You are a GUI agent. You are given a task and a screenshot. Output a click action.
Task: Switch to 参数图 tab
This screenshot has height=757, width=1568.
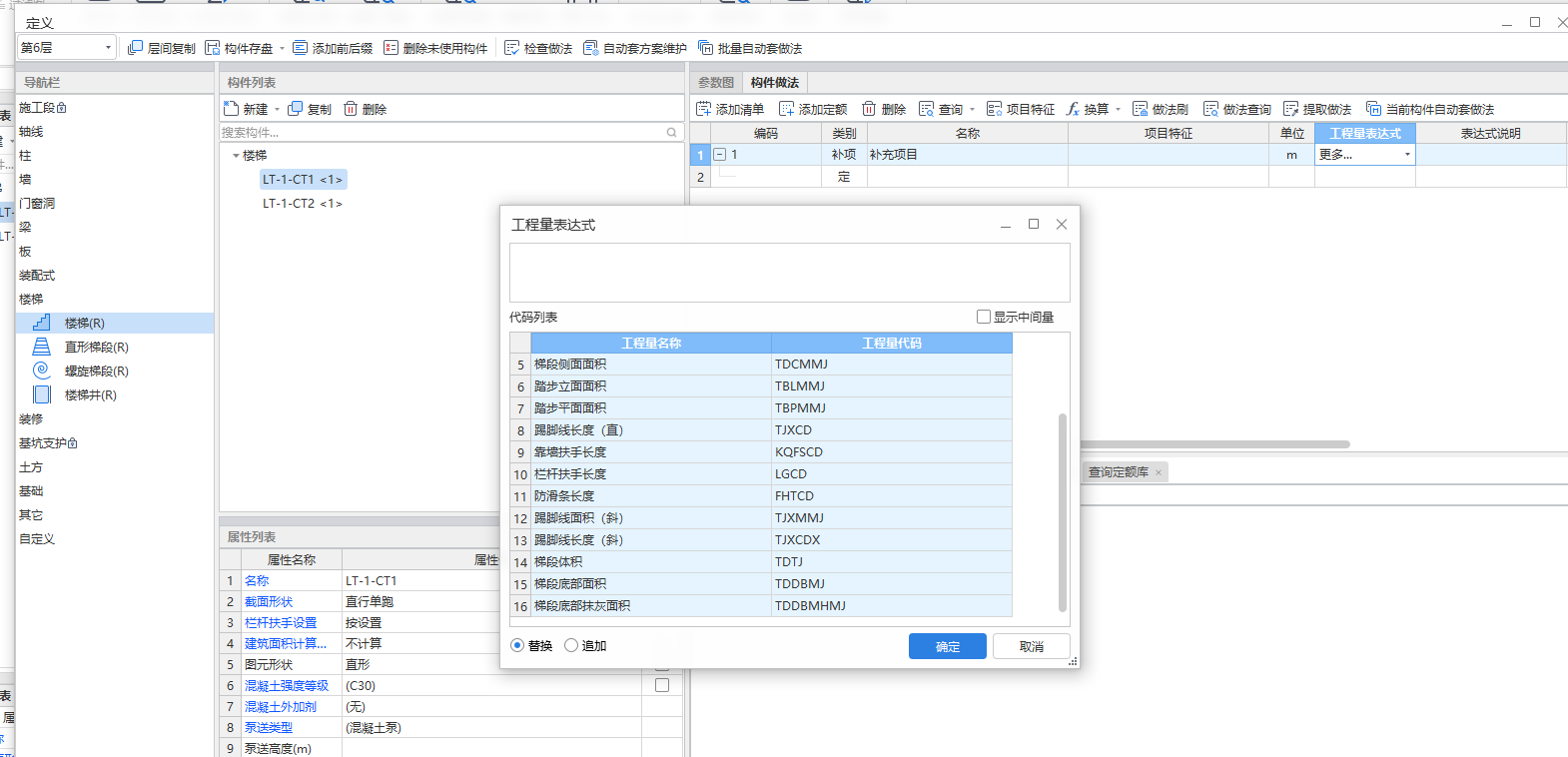[716, 82]
